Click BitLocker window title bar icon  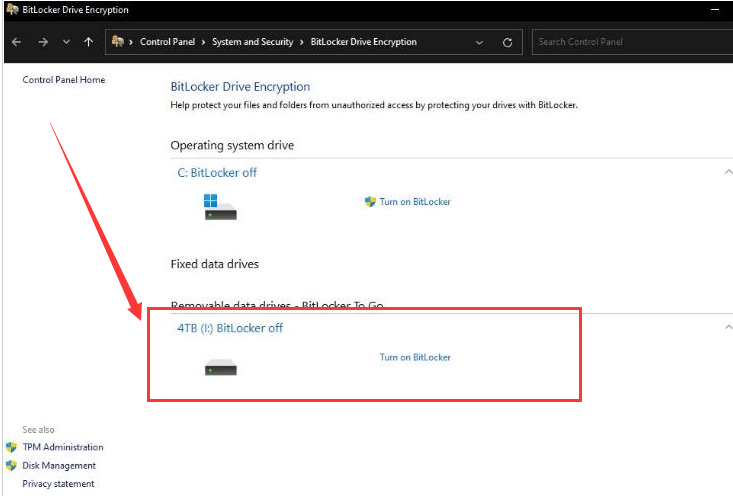[12, 9]
